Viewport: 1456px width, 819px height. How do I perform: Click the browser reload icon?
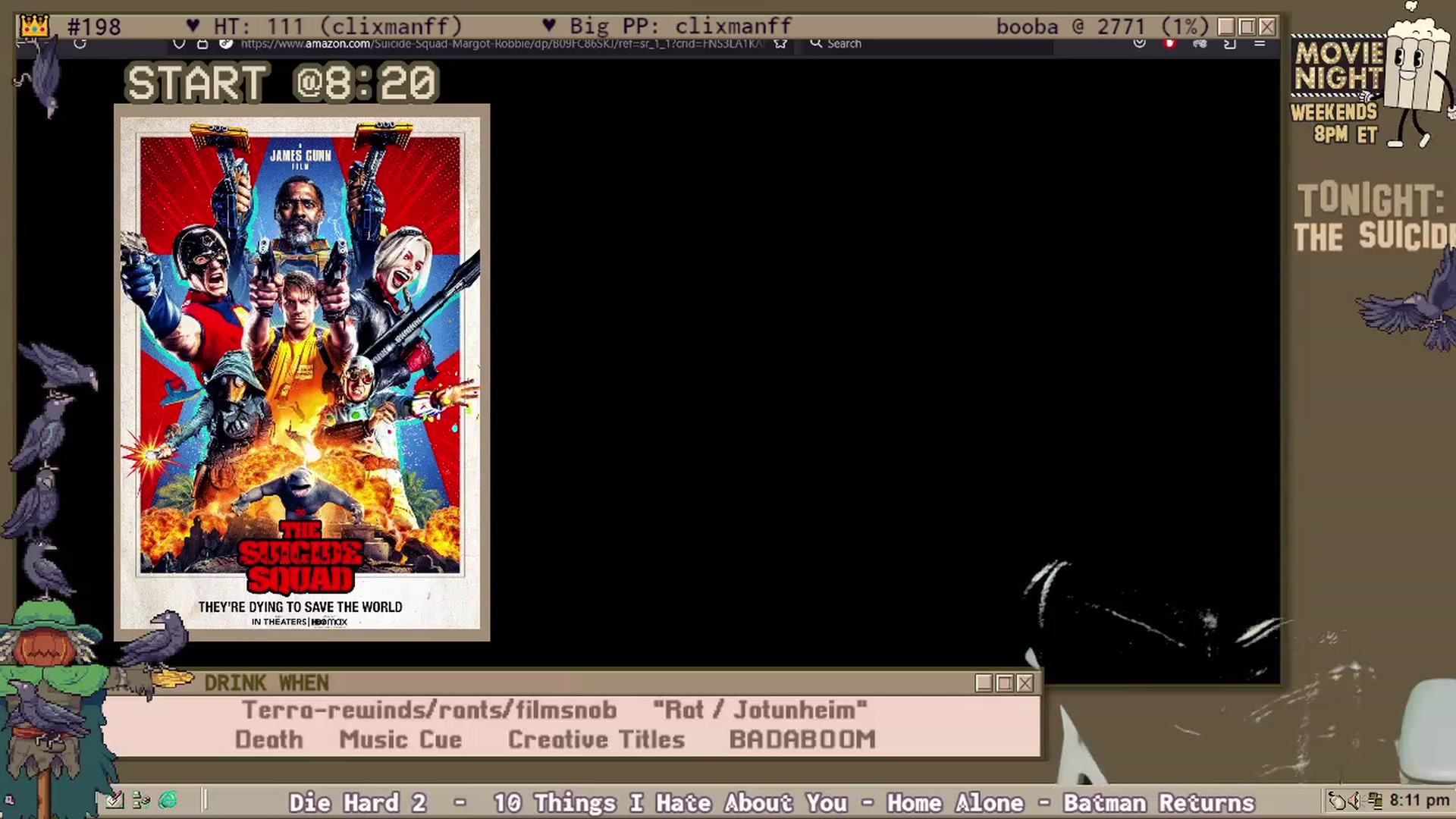[80, 44]
